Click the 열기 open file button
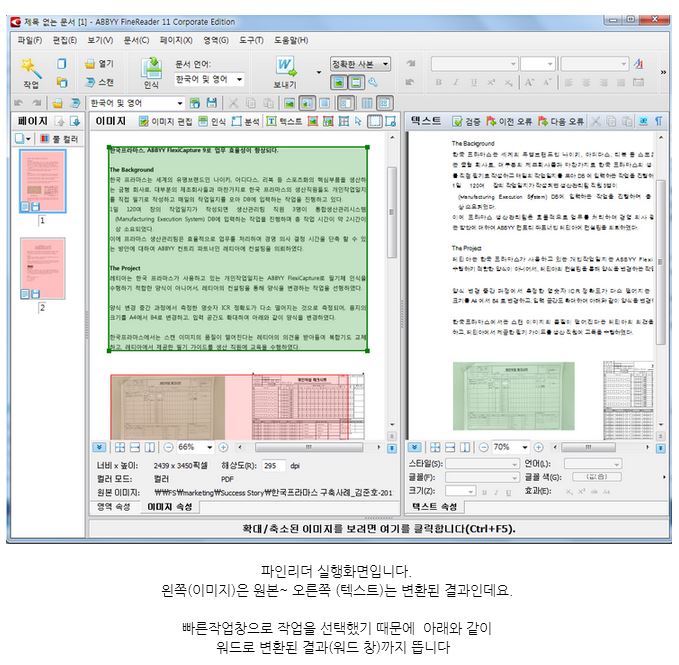 coord(99,64)
